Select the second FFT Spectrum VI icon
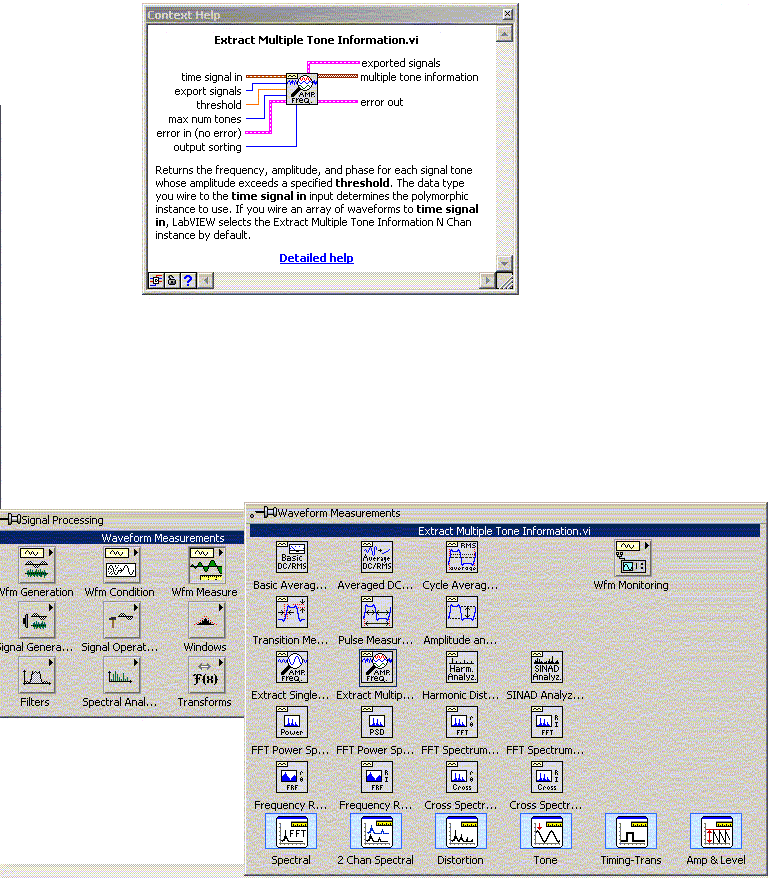This screenshot has height=878, width=768. 547,722
